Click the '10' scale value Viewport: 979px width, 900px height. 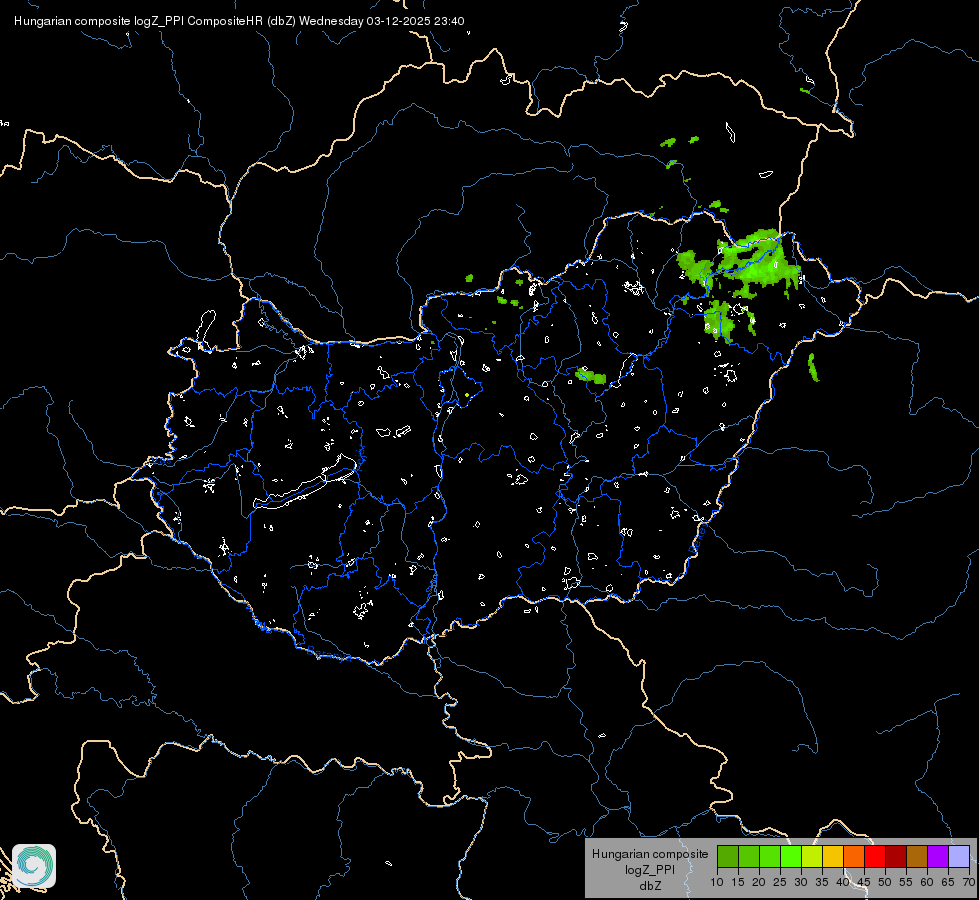tap(717, 883)
